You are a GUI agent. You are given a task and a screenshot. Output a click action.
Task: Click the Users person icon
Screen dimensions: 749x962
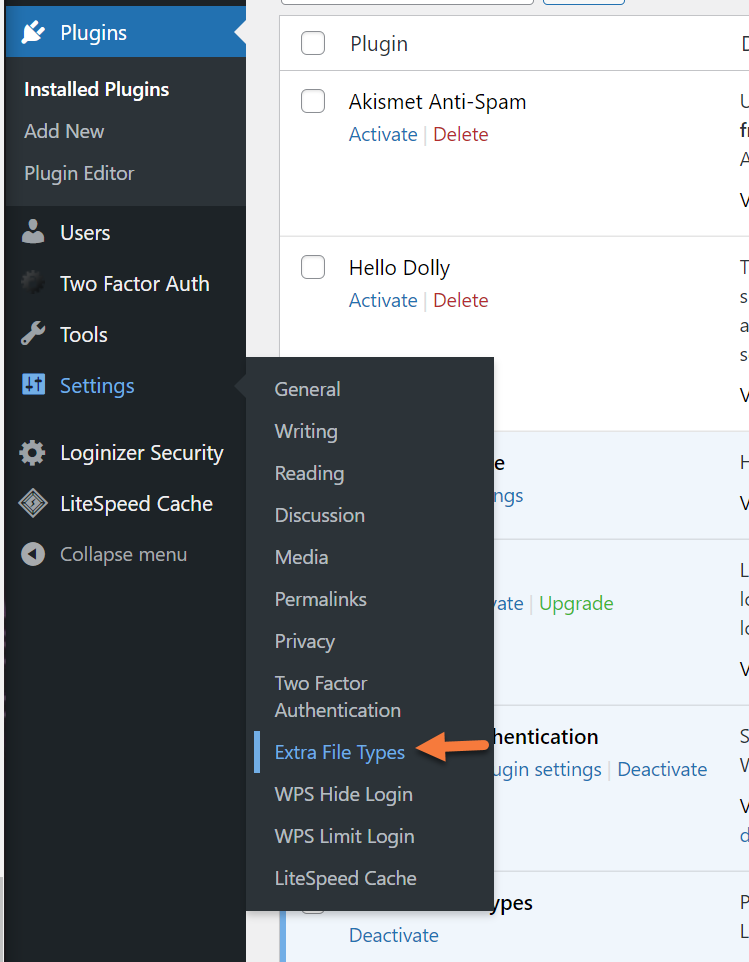tap(33, 232)
